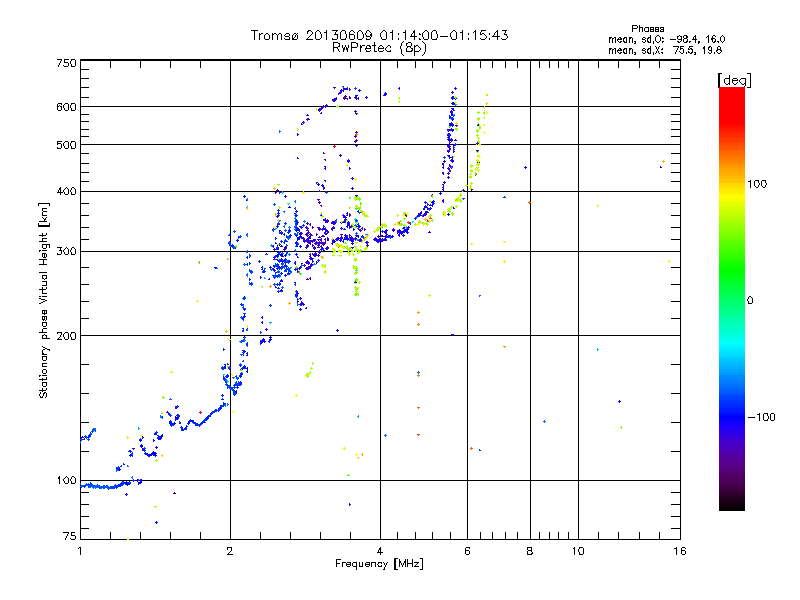Viewport: 800px width, 600px height.
Task: Click the 750 tick on the height axis
Action: pos(66,63)
